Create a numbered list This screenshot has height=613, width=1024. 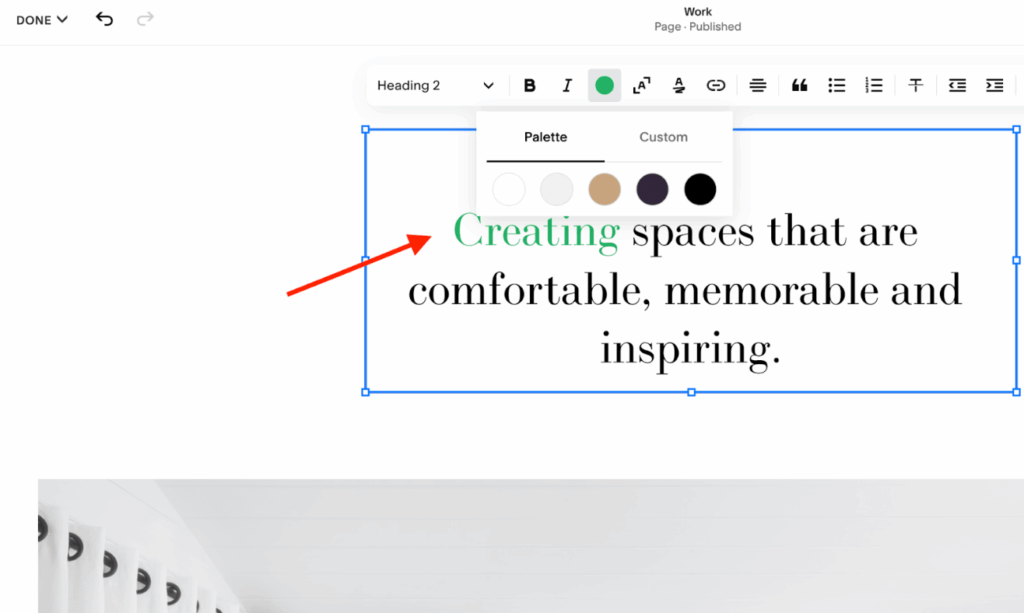coord(874,86)
